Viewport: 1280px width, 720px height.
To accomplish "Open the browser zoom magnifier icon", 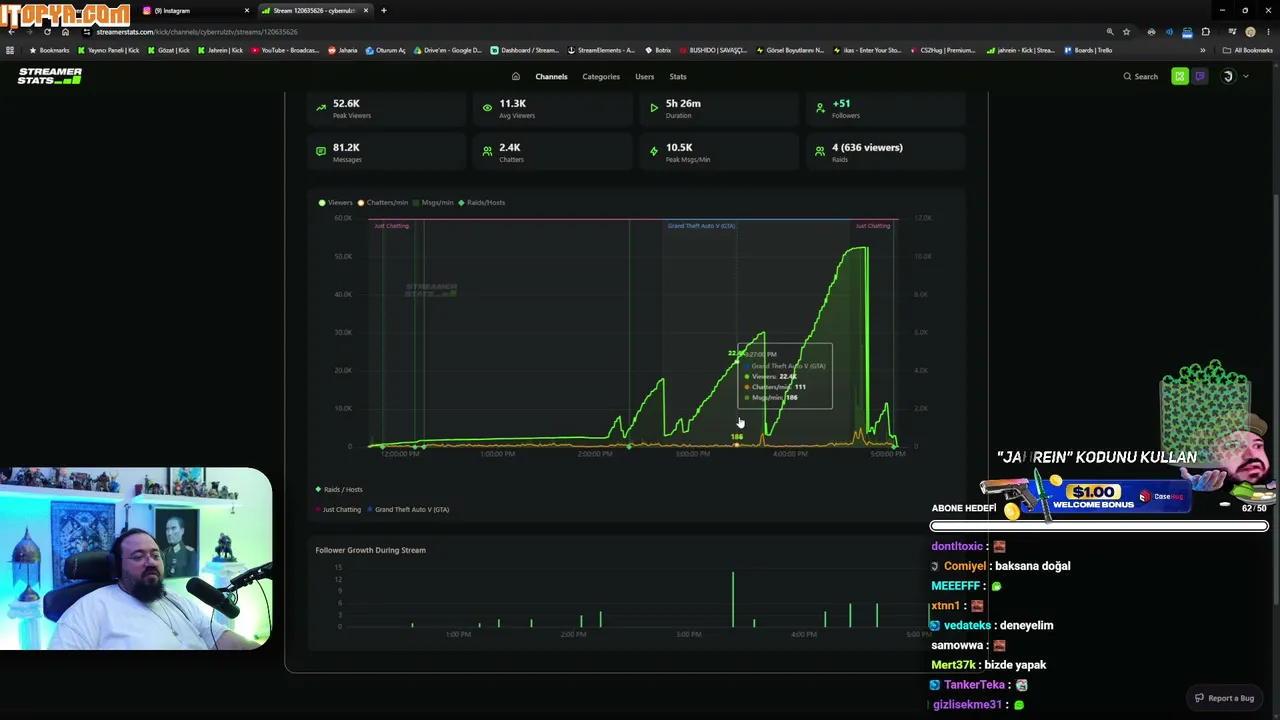I will coord(1109,32).
